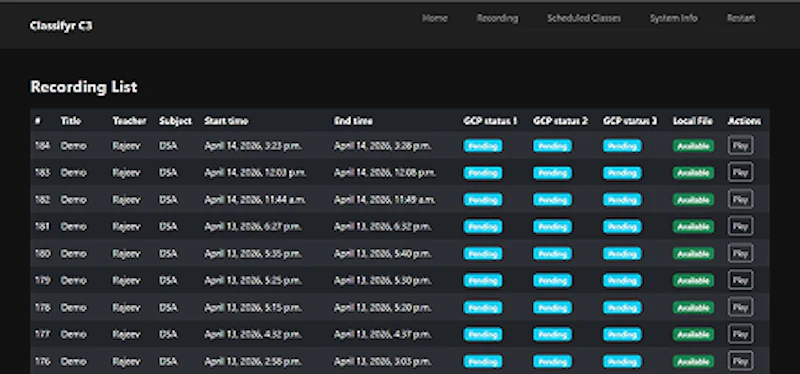Click DSA subject in row 180

168,254
